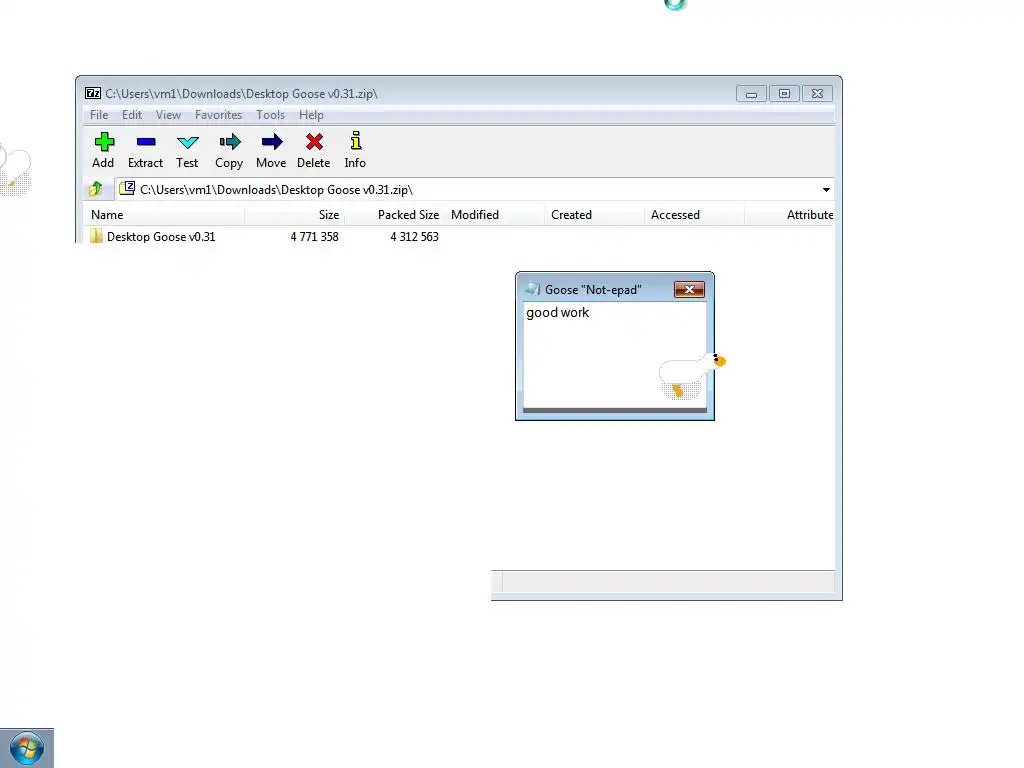Click the Desktop Goose v0.31 folder icon

pos(97,236)
